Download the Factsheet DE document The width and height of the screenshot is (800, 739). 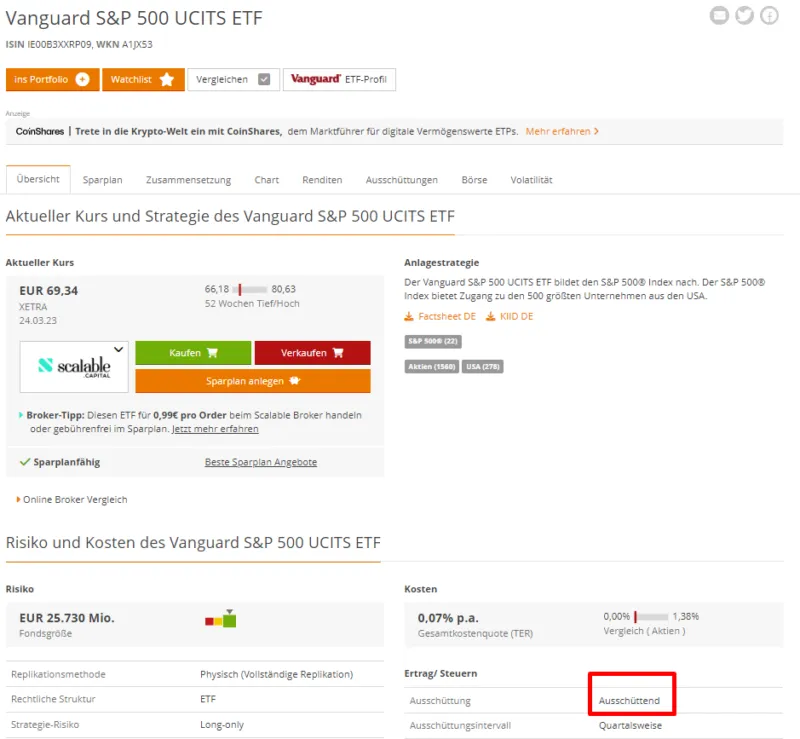point(440,317)
